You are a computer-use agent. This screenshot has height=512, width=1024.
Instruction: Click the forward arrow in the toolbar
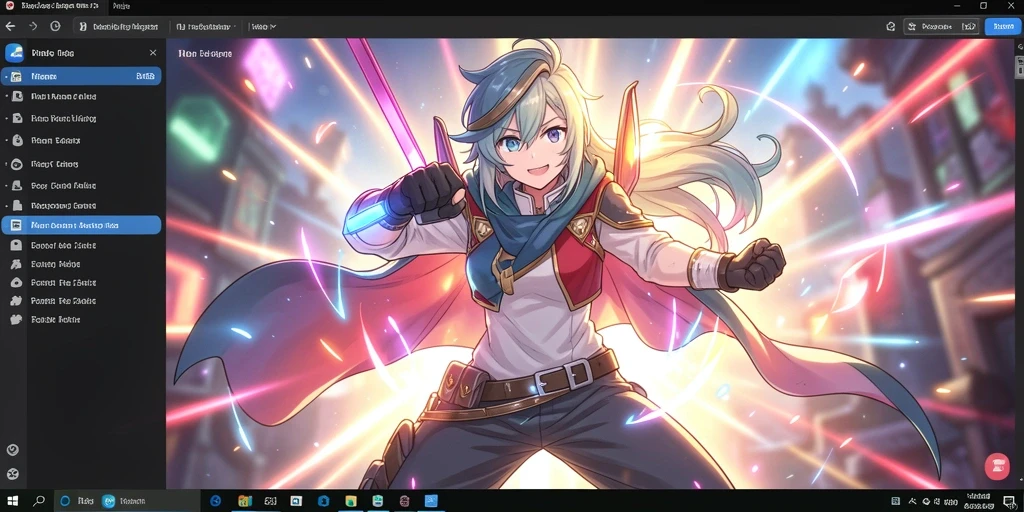click(33, 26)
